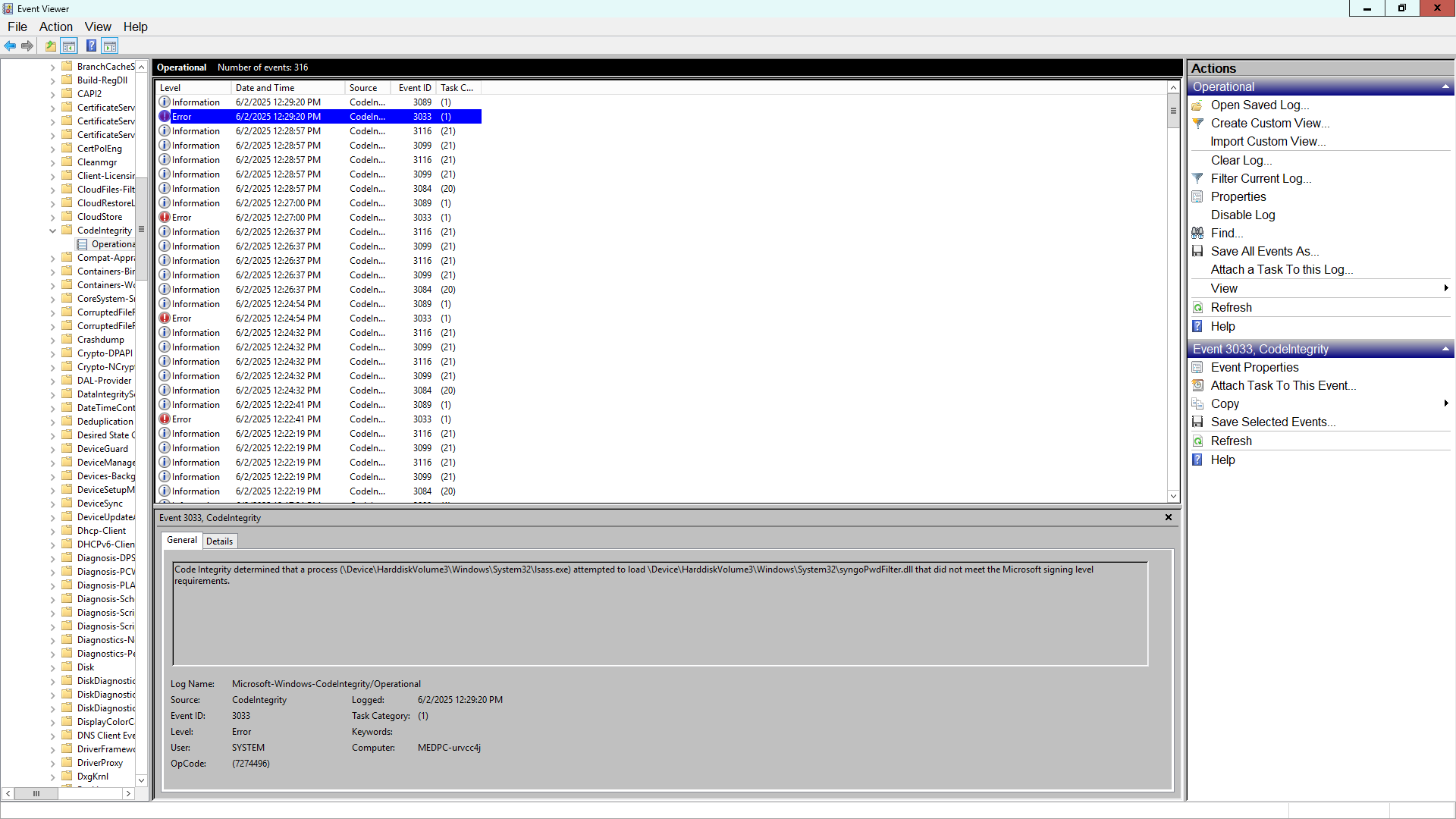This screenshot has height=819, width=1456.
Task: Collapse the CodeIntegrity tree folder
Action: point(52,231)
